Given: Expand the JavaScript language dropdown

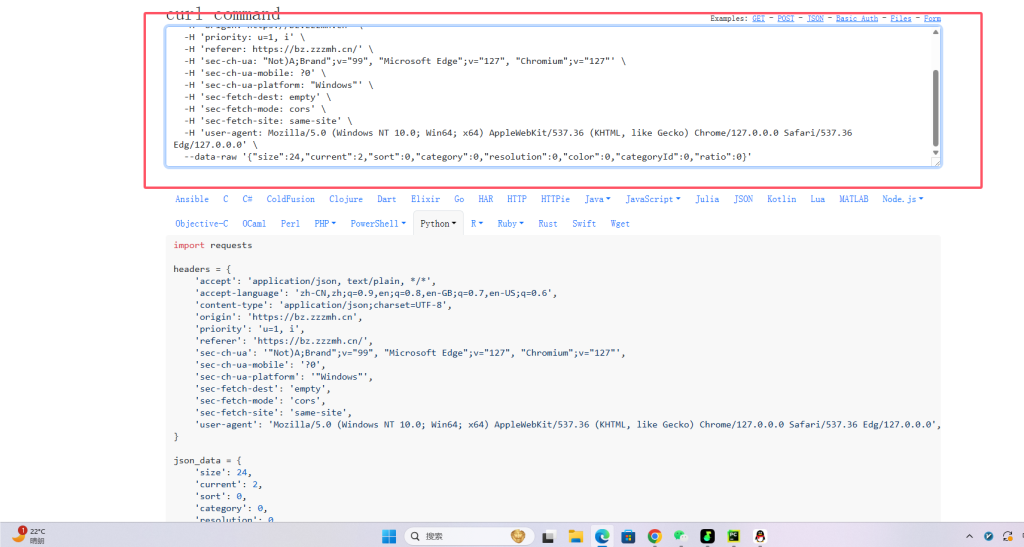Looking at the screenshot, I should tap(653, 199).
